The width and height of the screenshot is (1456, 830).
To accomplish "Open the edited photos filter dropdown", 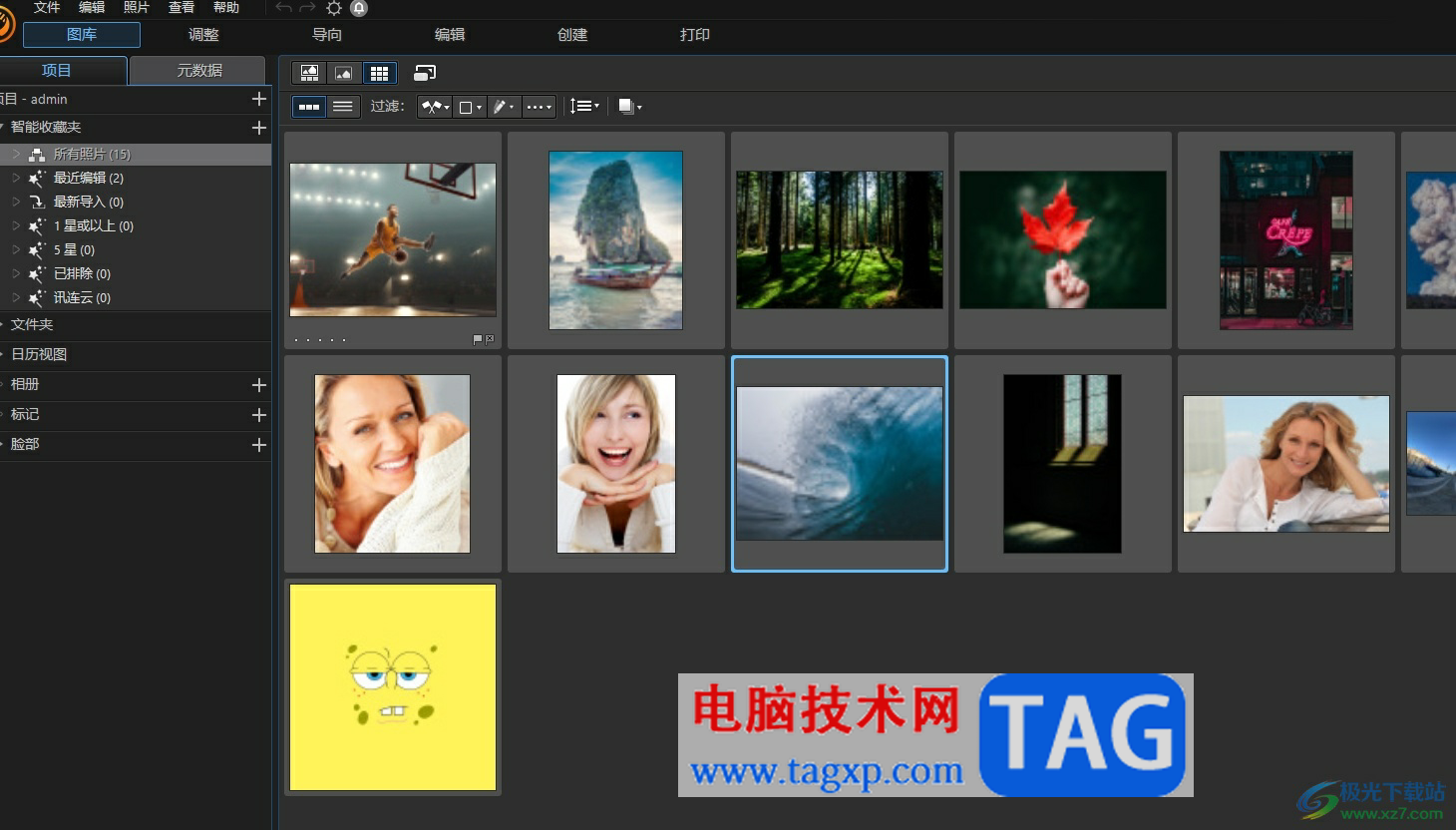I will coord(504,107).
